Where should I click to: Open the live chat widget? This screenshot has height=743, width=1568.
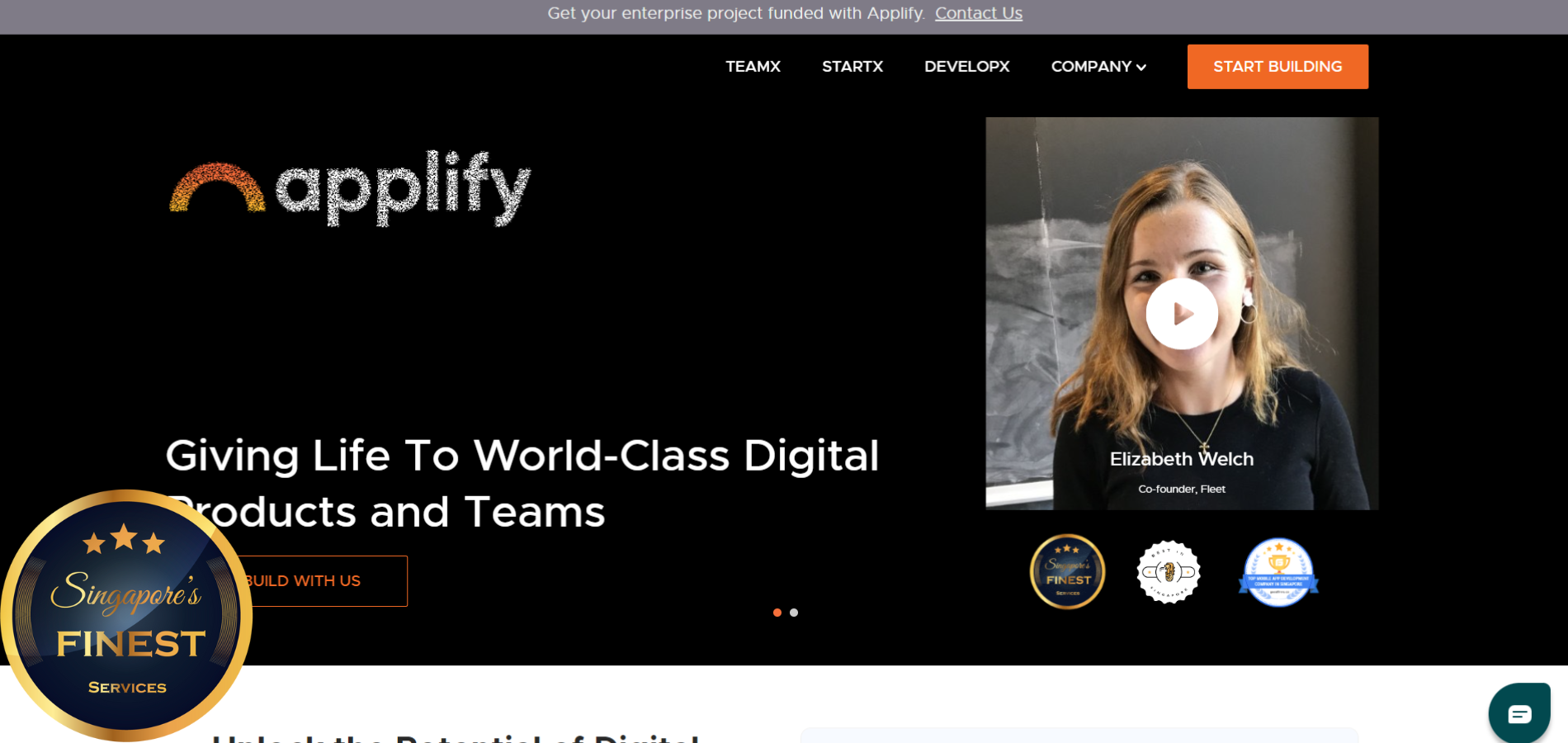[1519, 713]
